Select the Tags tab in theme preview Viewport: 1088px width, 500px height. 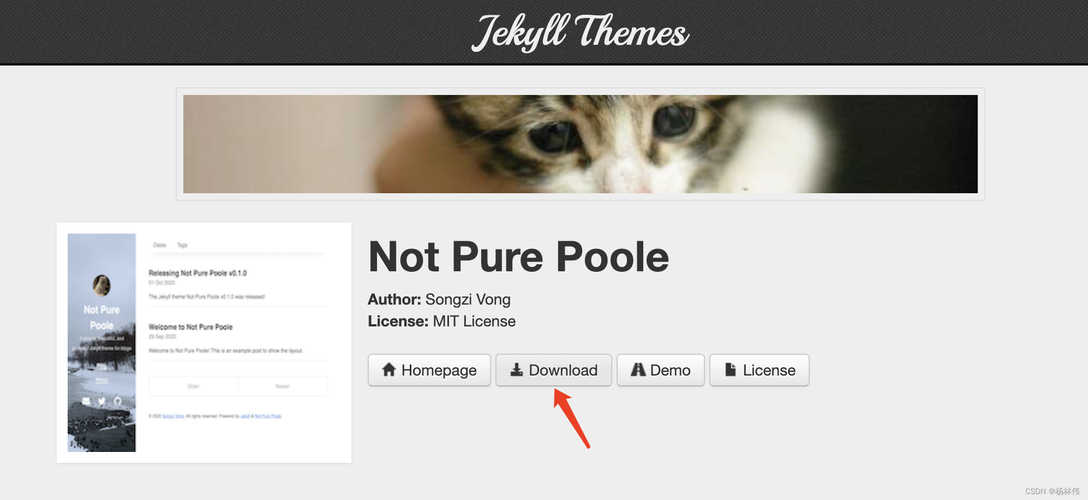[182, 245]
